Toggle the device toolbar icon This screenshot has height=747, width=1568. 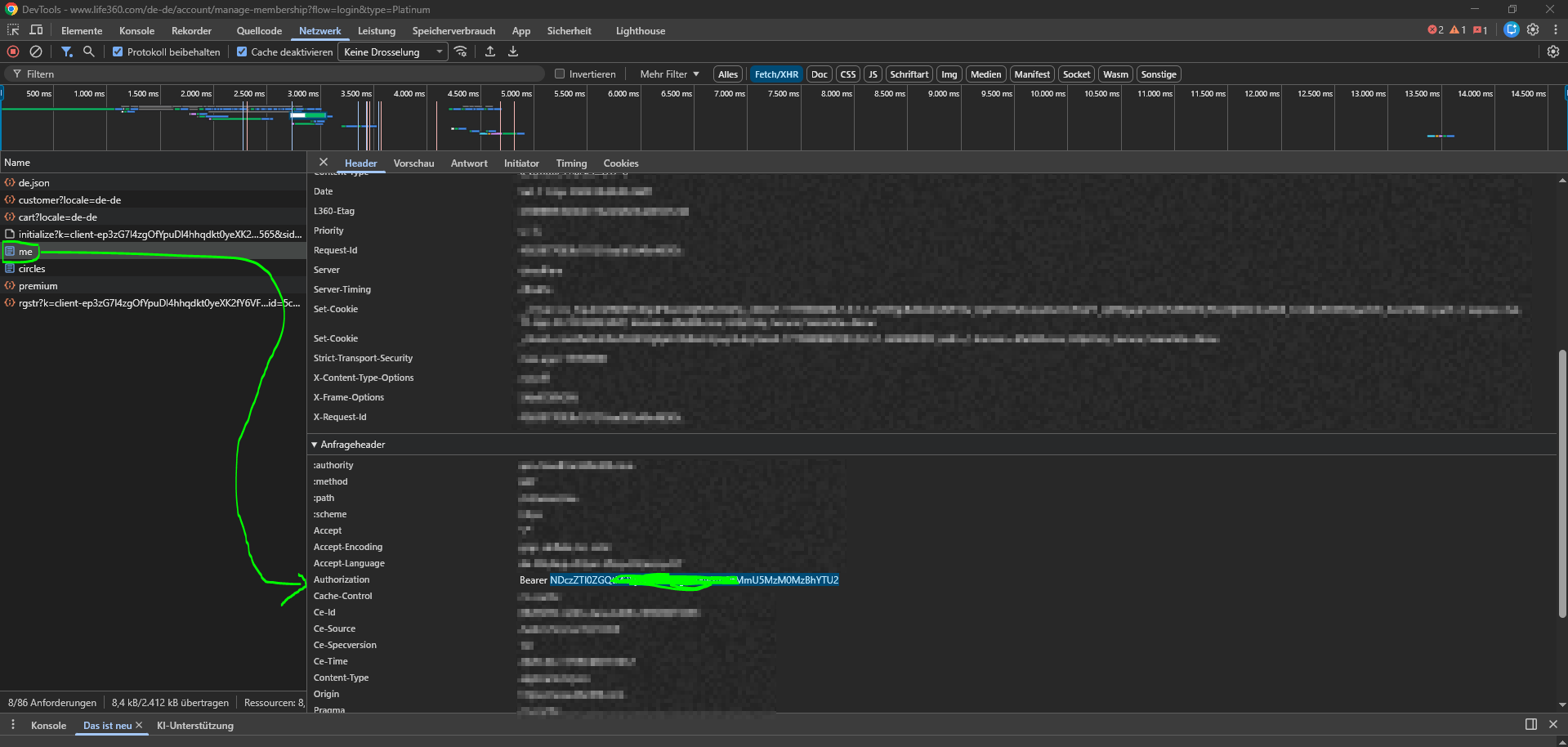(x=36, y=30)
